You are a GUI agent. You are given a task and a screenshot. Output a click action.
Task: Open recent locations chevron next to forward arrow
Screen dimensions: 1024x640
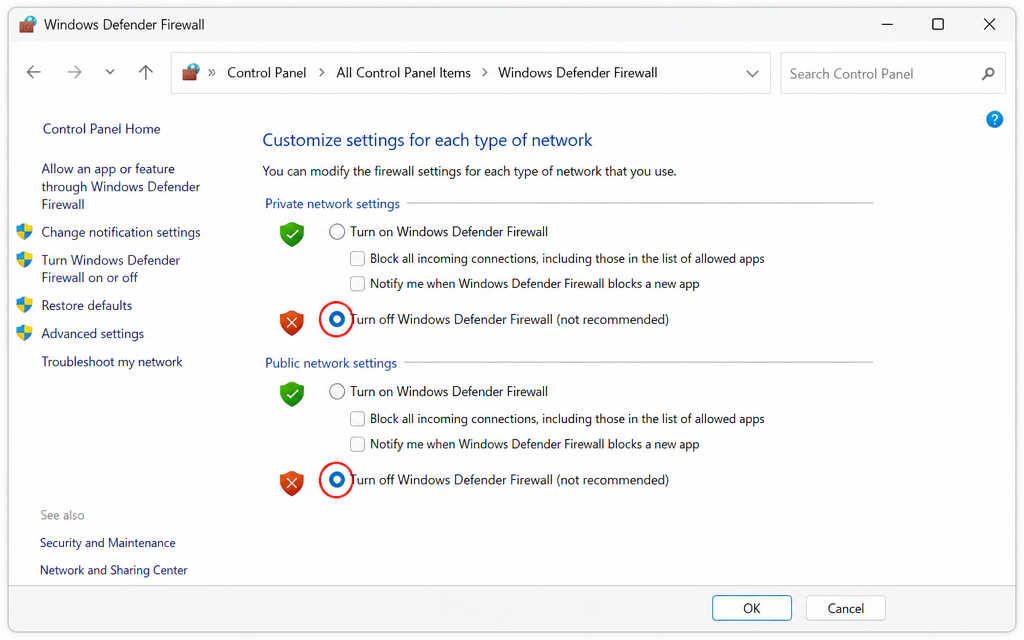[x=110, y=72]
